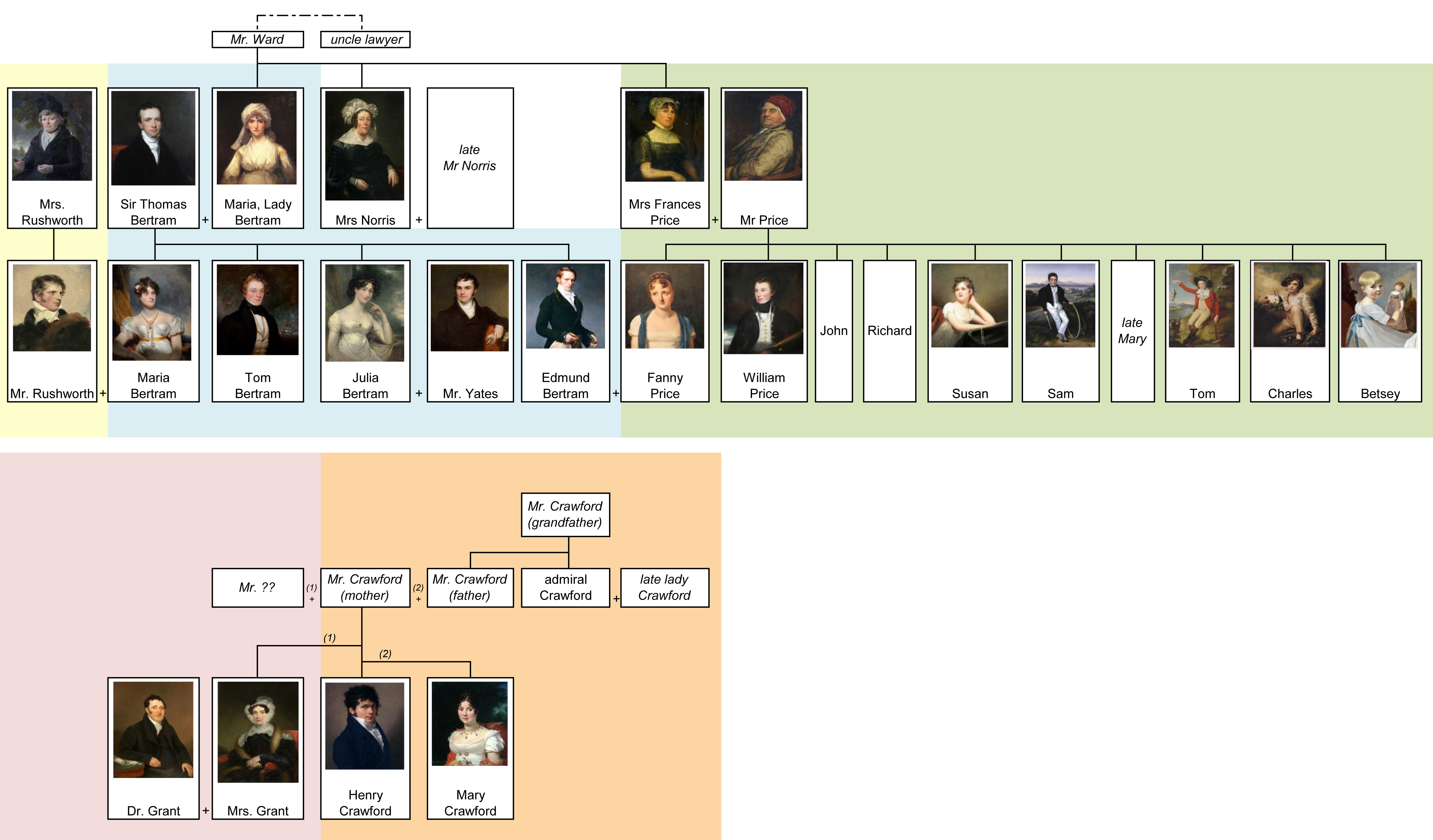The width and height of the screenshot is (1433, 840).
Task: Open the Susan portrait
Action: (x=969, y=305)
